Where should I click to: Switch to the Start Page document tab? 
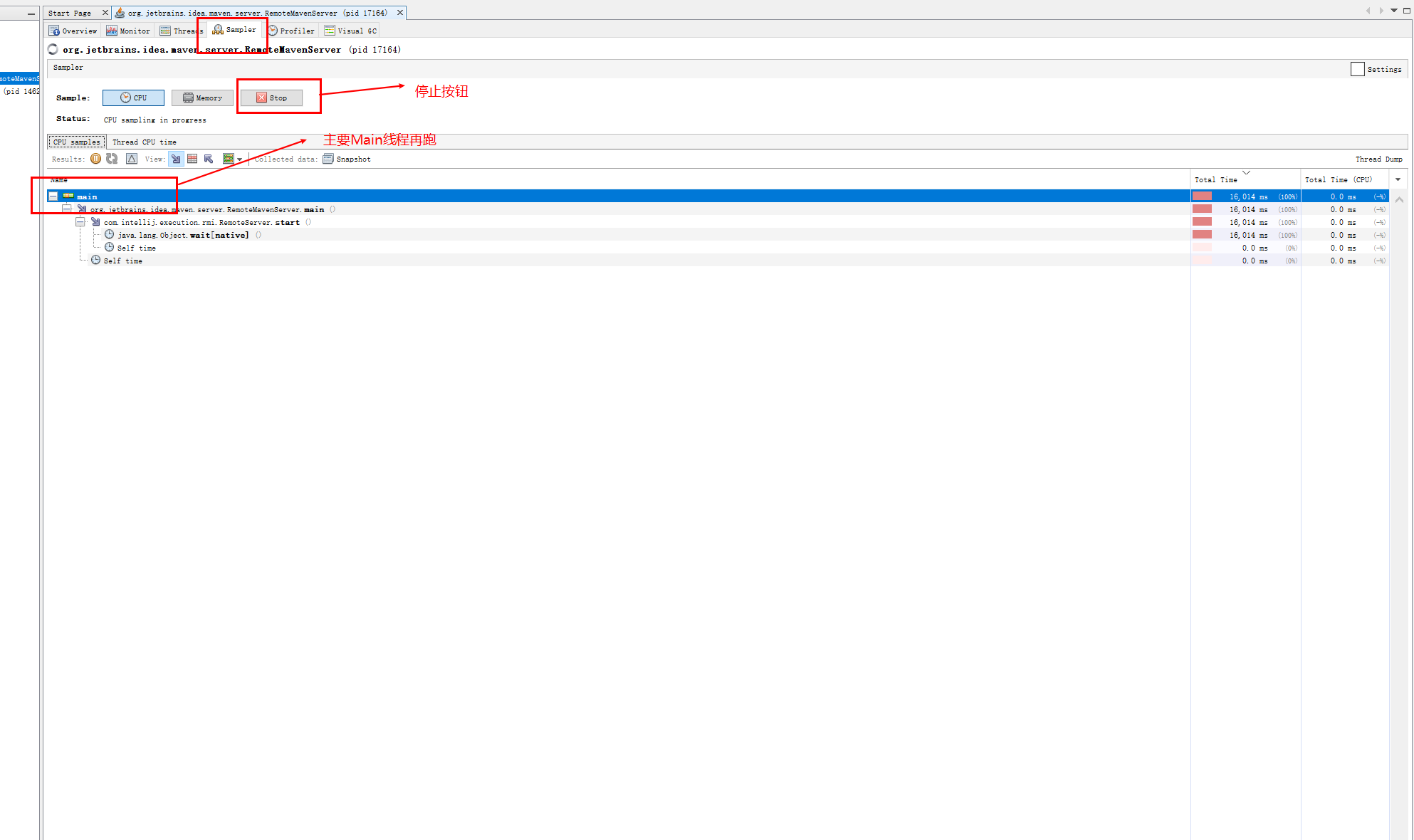[70, 13]
